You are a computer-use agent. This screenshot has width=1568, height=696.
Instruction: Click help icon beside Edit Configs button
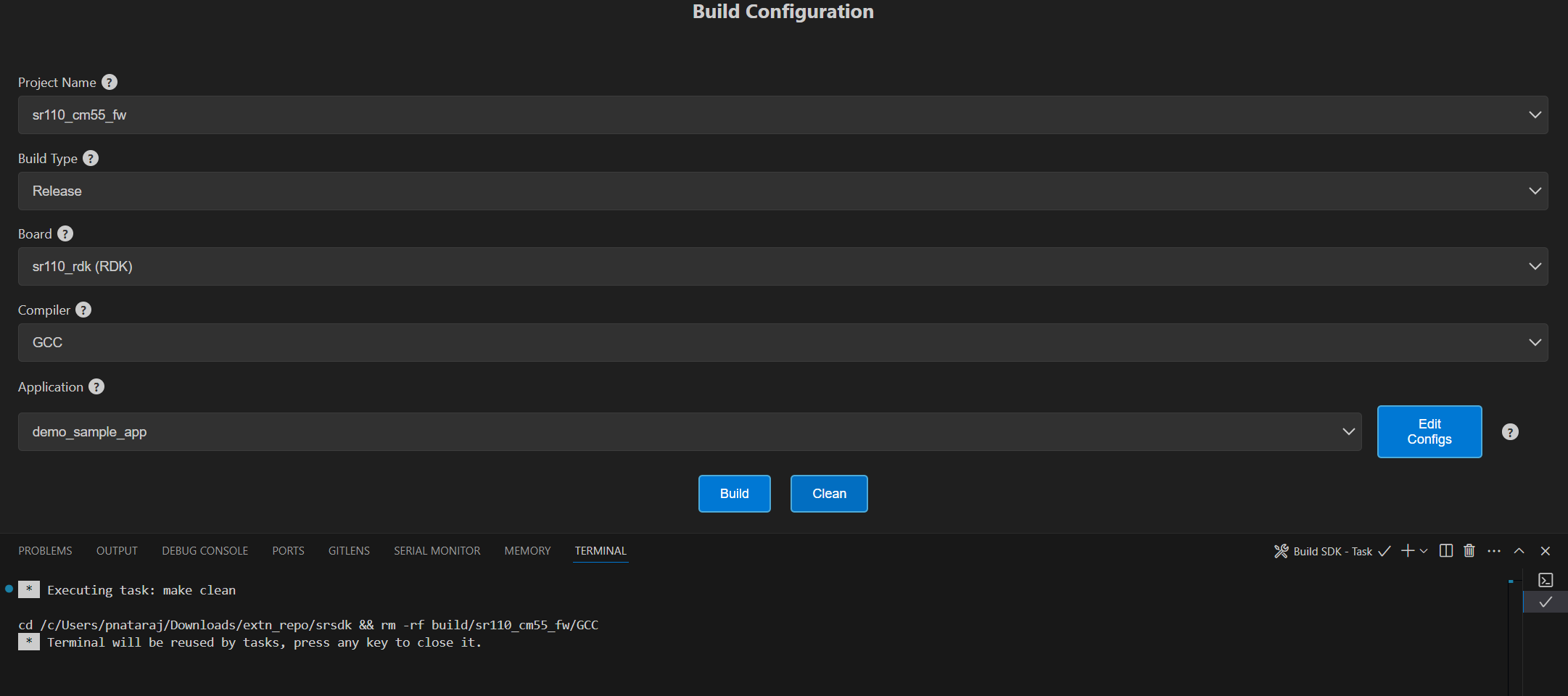point(1510,432)
